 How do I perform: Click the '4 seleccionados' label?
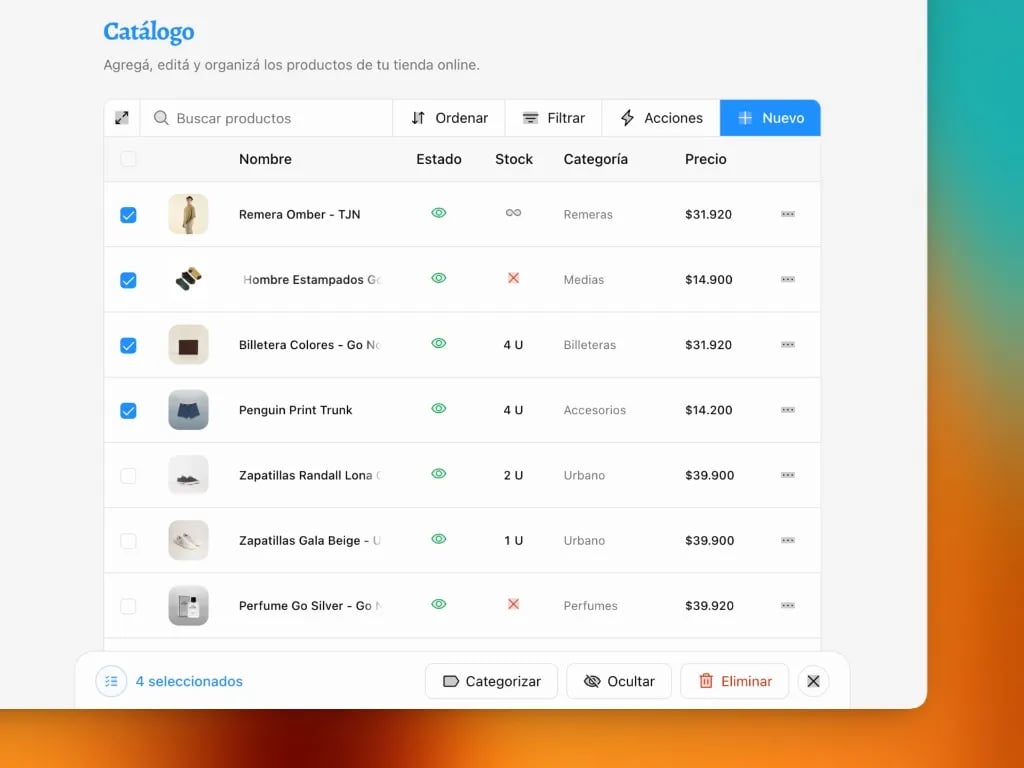coord(189,681)
